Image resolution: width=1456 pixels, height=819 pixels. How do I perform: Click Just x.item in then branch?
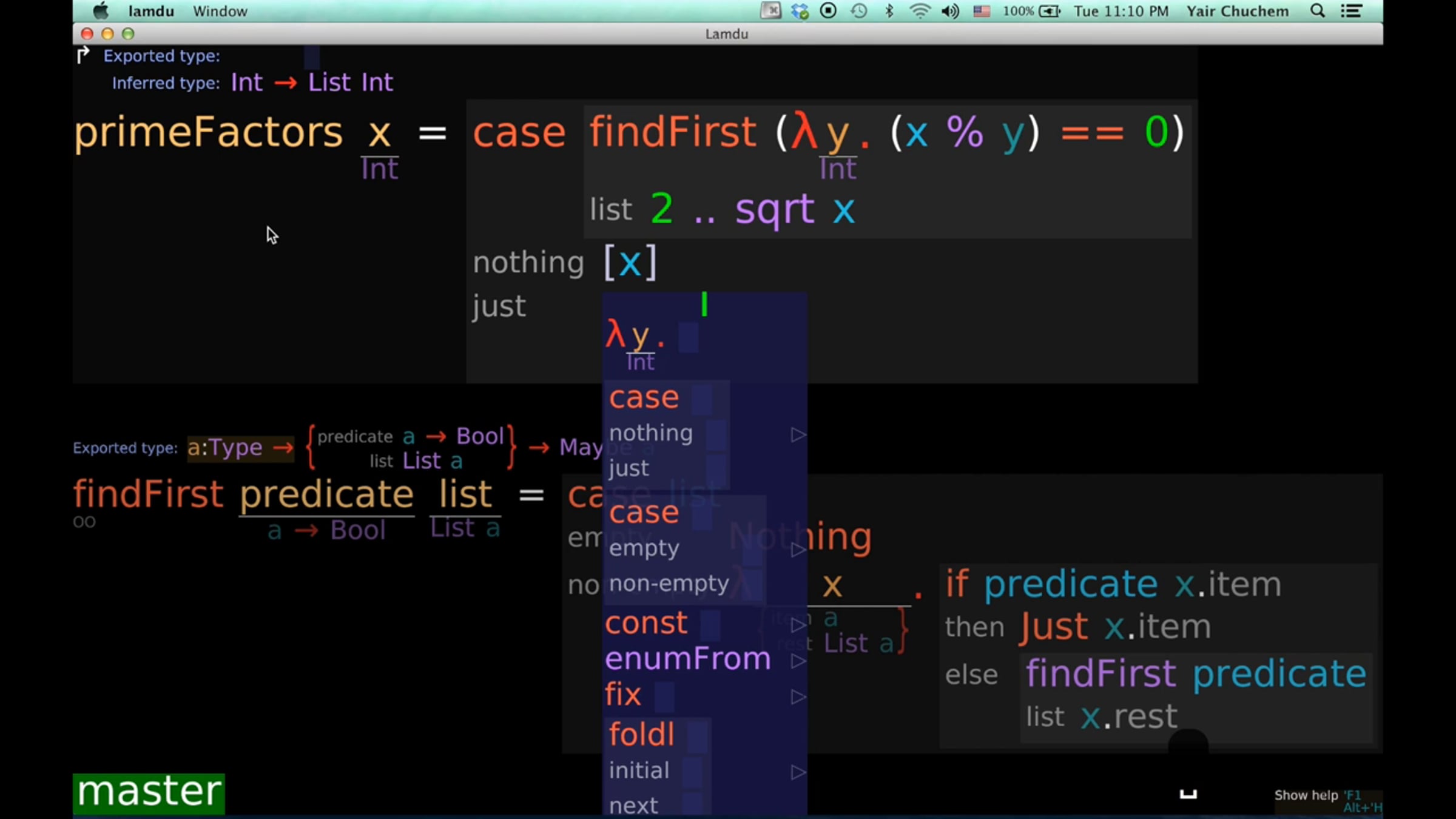(x=1115, y=626)
